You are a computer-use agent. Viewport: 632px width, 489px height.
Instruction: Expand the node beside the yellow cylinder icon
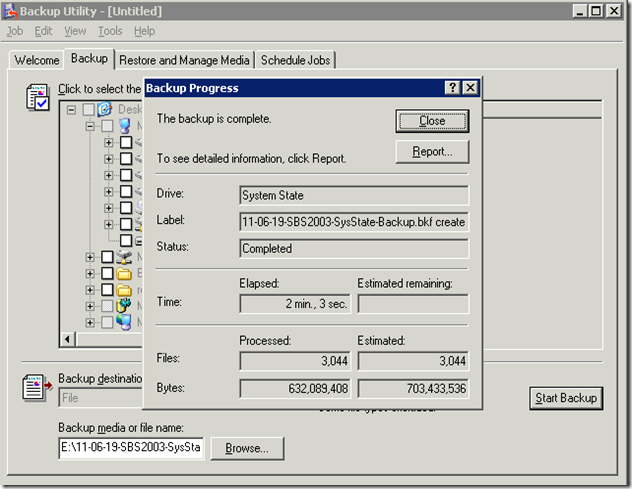90,306
